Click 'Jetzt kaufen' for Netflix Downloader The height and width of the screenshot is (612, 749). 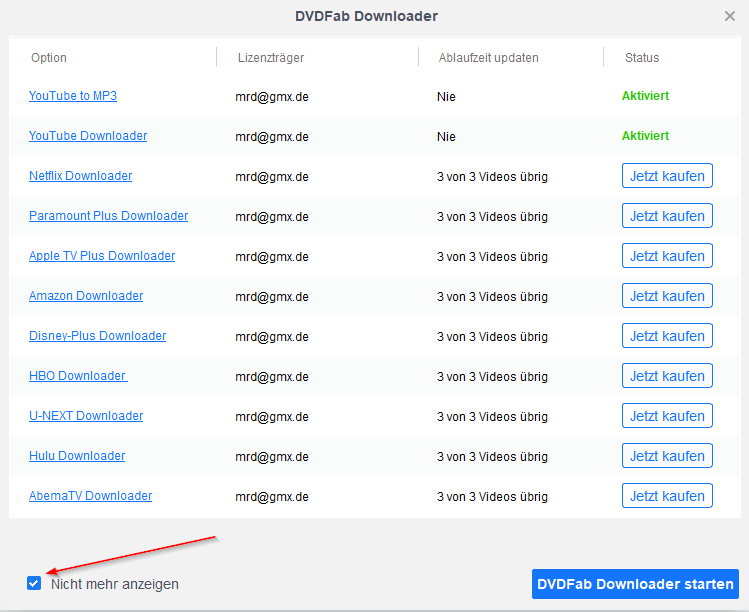click(667, 176)
